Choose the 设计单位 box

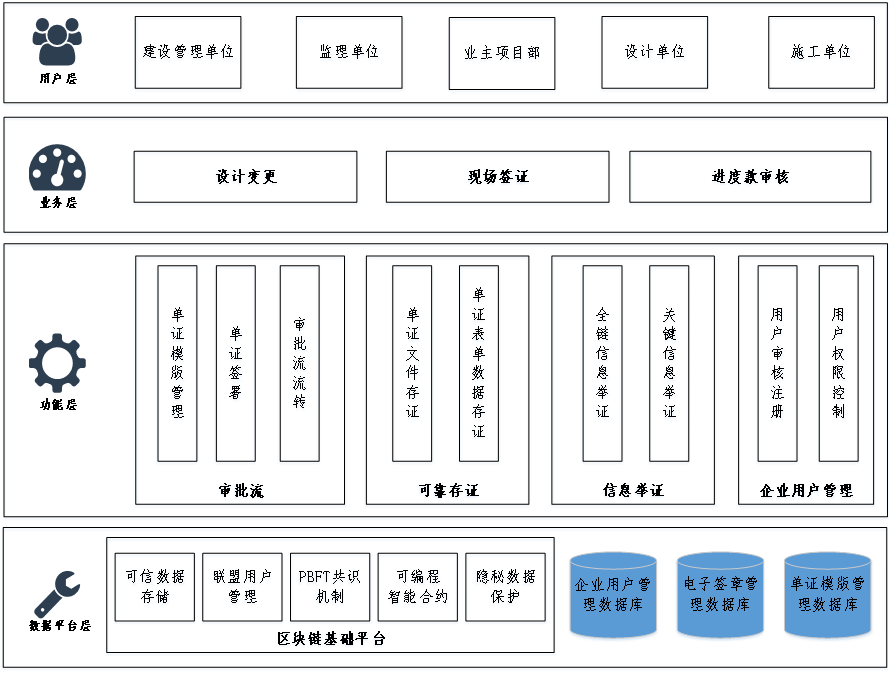click(654, 54)
